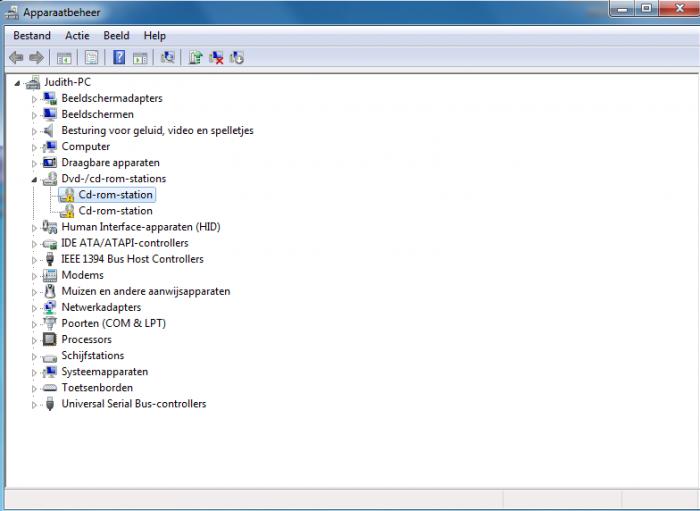Click the warning icon of first Cd-rom-station
The height and width of the screenshot is (511, 700).
tap(67, 195)
